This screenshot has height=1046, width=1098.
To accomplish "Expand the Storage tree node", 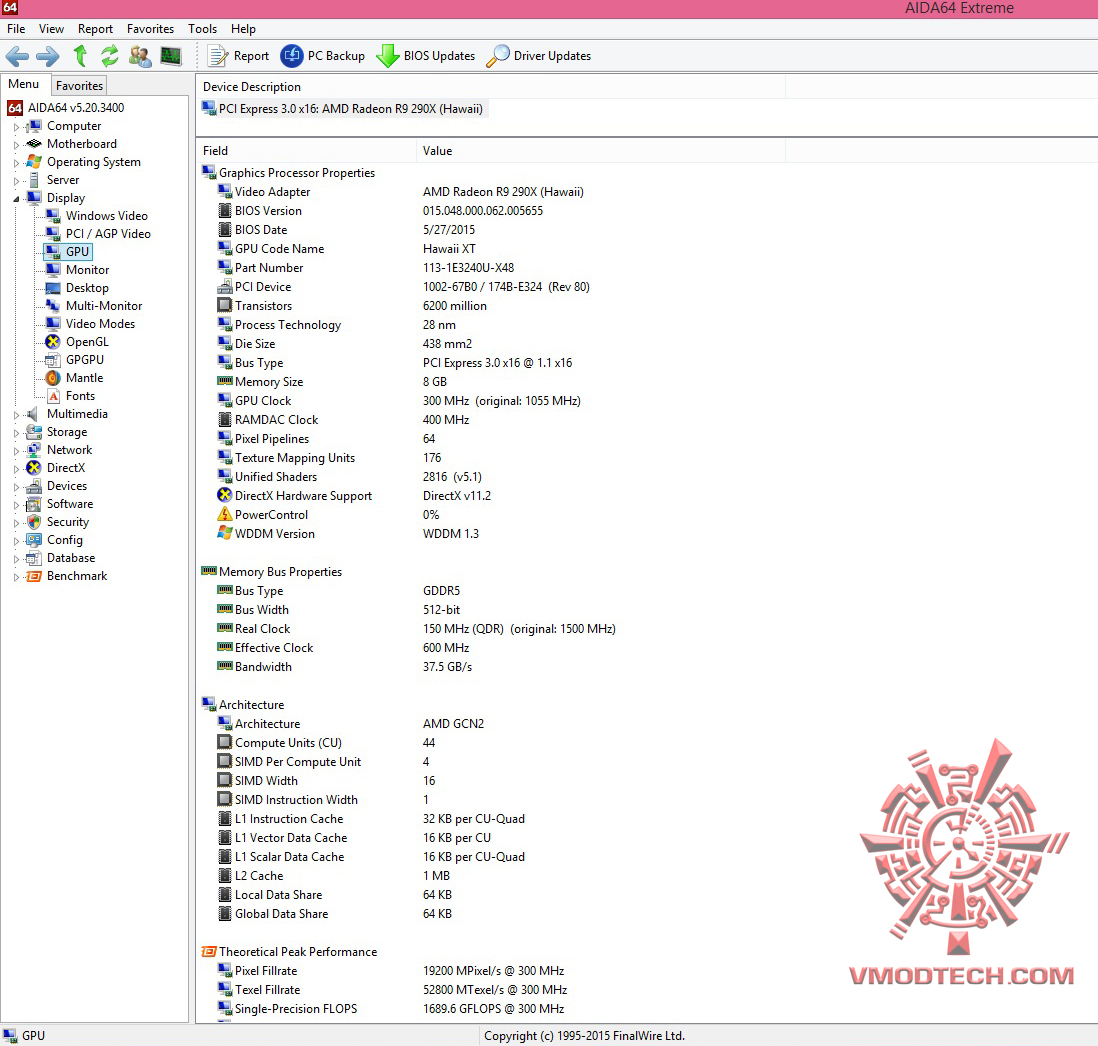I will pos(16,433).
